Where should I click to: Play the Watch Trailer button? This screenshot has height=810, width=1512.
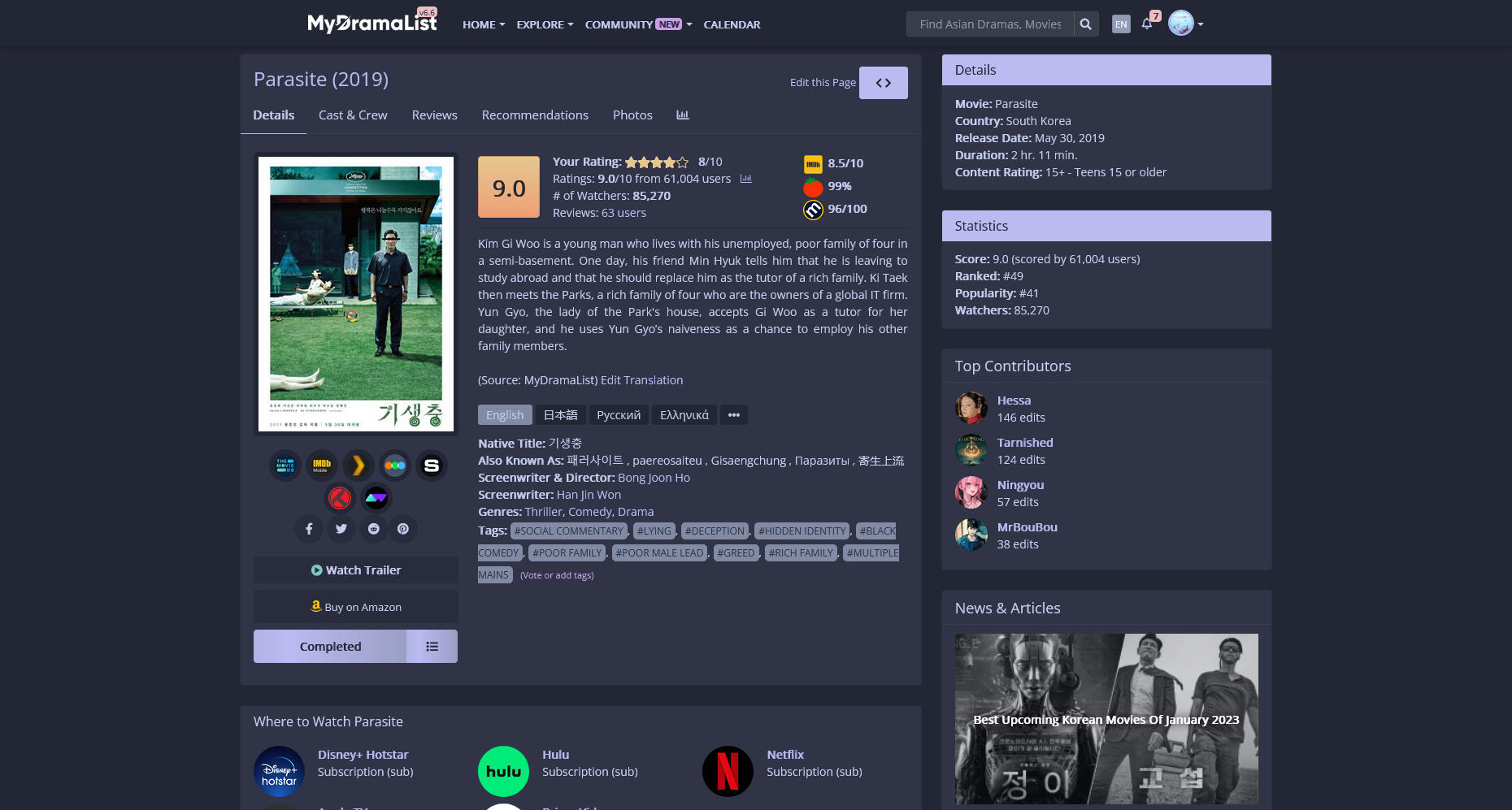[355, 570]
